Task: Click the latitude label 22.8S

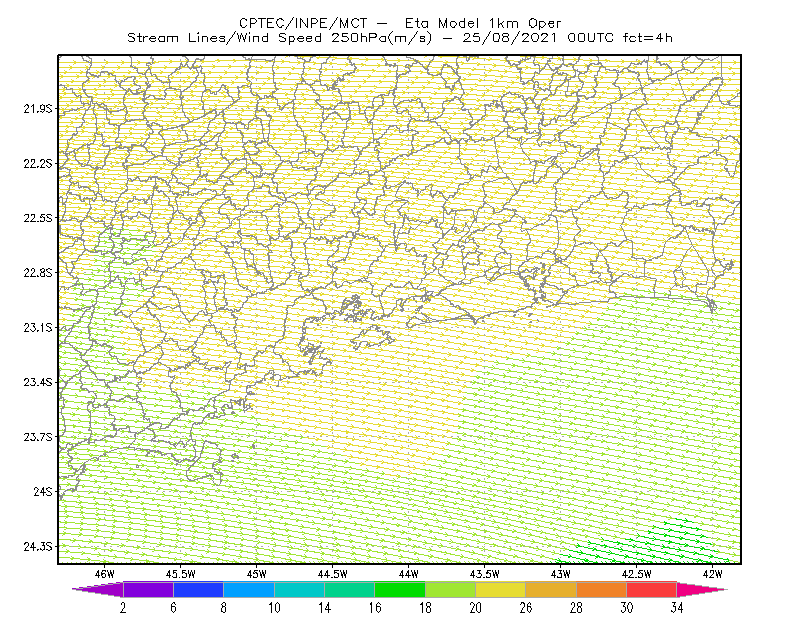Action: point(37,273)
